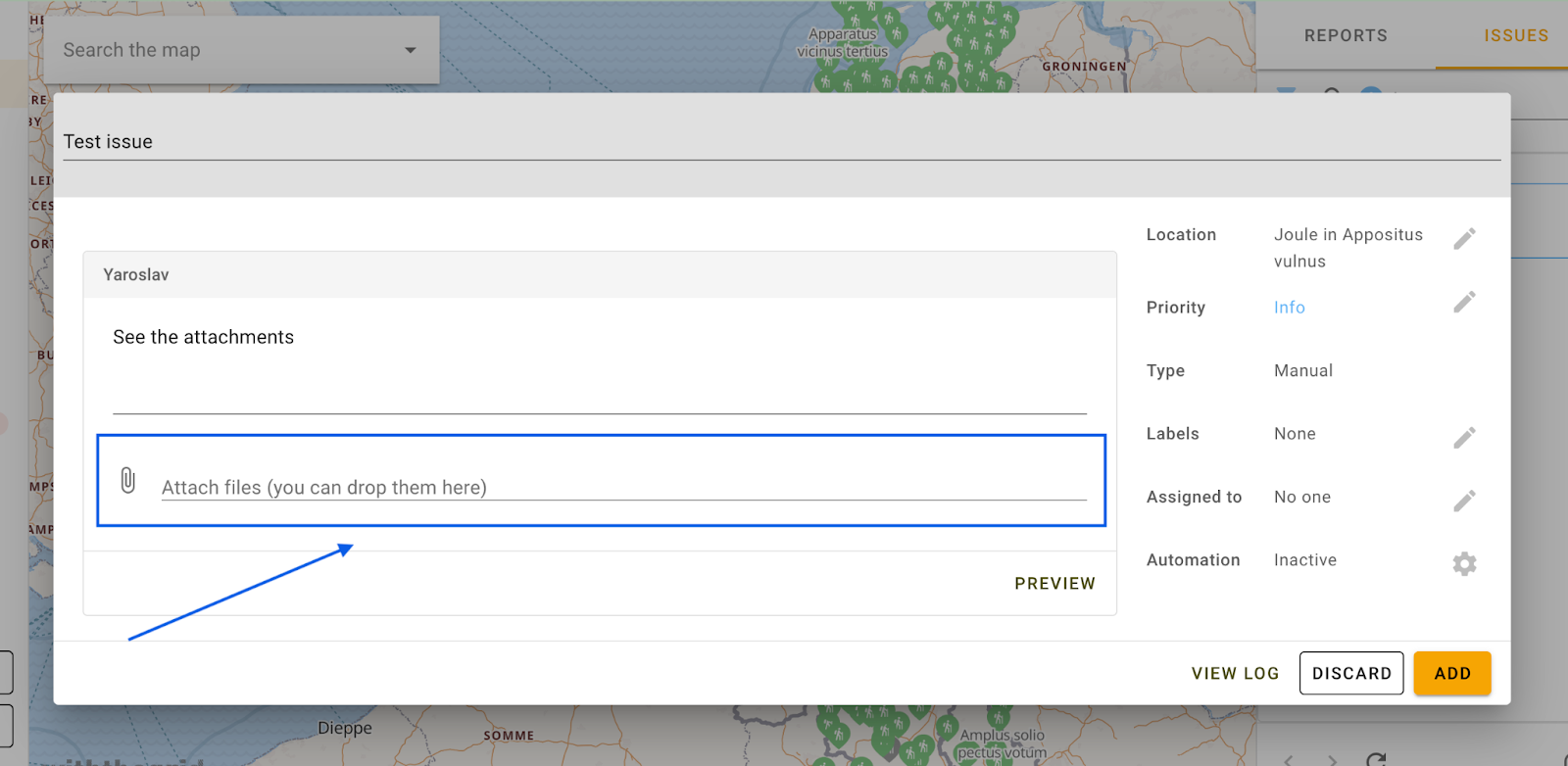The image size is (1568, 766).
Task: Go to next page with right chevron
Action: point(1332,760)
